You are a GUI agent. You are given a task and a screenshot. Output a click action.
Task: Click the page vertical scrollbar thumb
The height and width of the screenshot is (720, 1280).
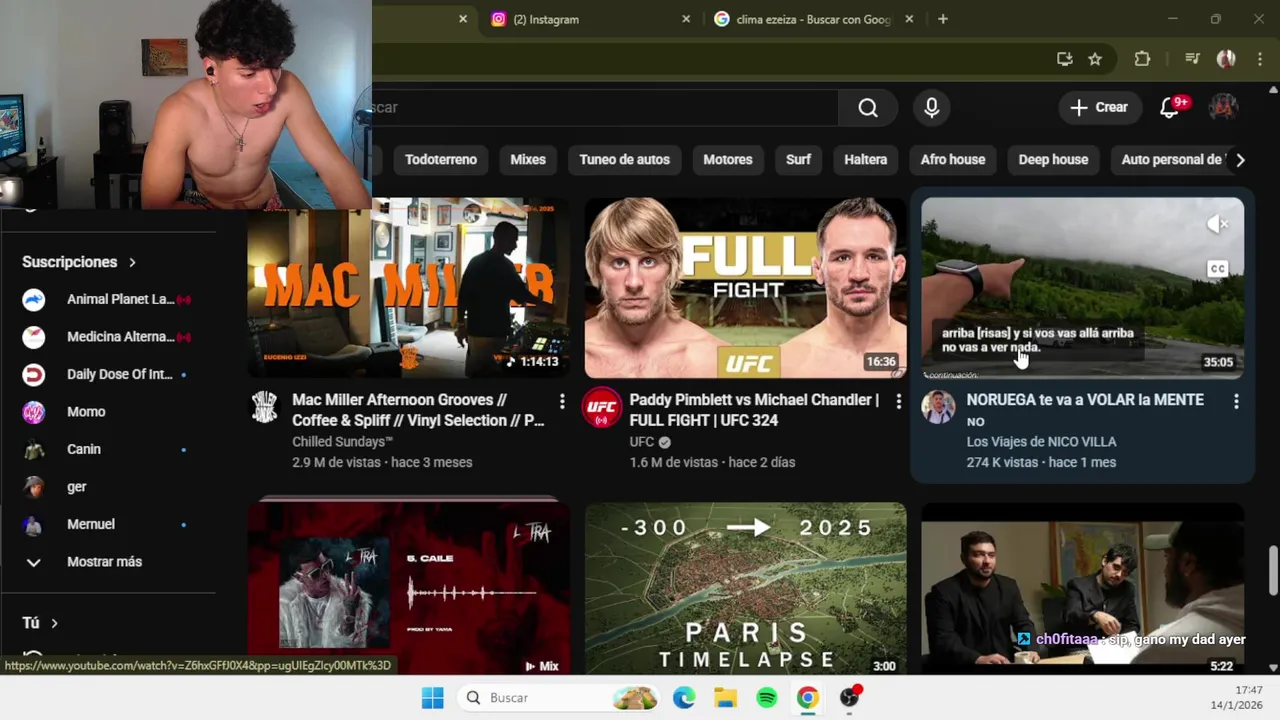[x=1273, y=570]
